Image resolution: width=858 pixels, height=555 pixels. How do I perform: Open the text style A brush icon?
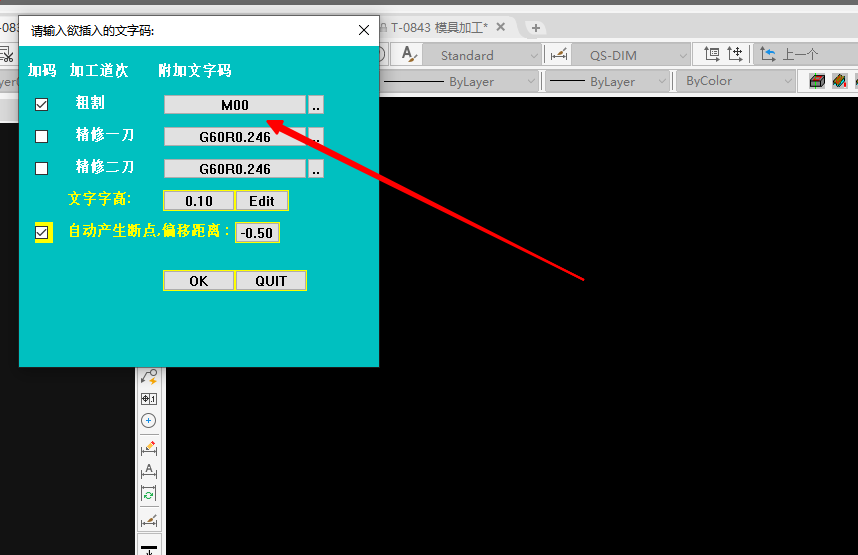409,55
